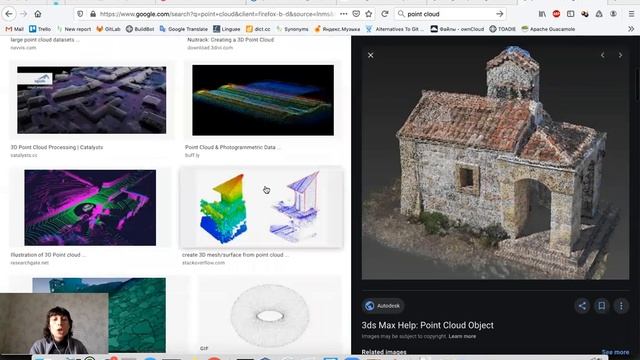This screenshot has height=360, width=640.
Task: Open the Firefox hamburger menu
Action: 631,14
